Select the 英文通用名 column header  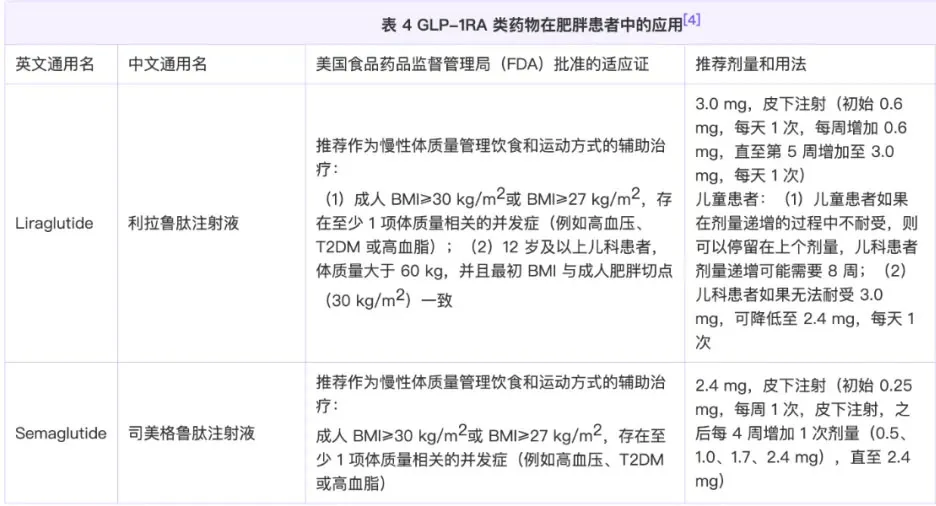coord(55,64)
